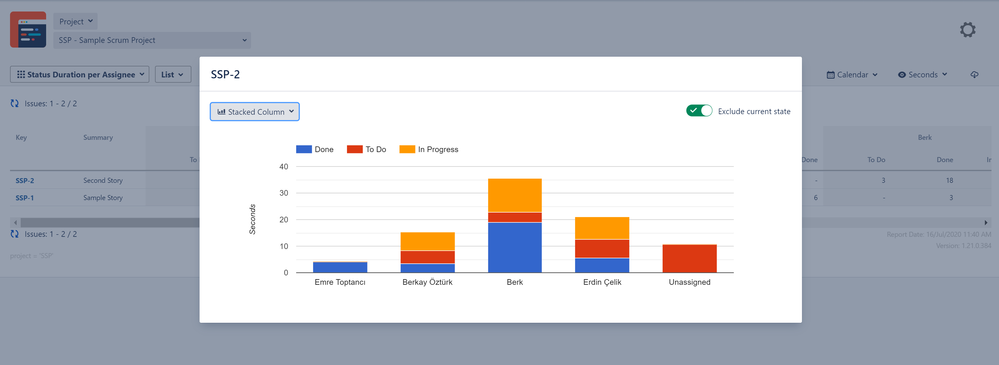Refresh issues using top refresh icon
999x365 pixels.
15,103
